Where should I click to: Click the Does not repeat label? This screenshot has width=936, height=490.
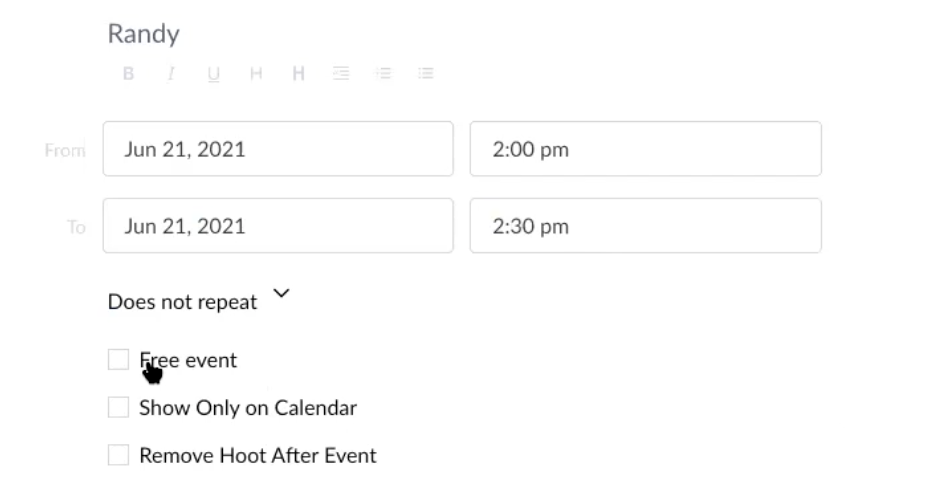pyautogui.click(x=182, y=302)
